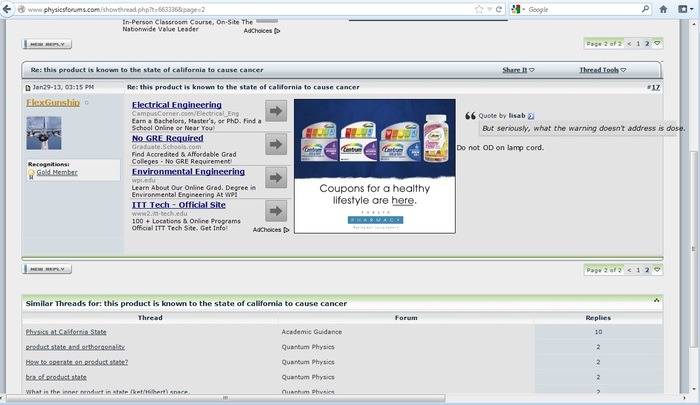The image size is (700, 405).
Task: Go back with the browser back arrow
Action: coord(7,9)
